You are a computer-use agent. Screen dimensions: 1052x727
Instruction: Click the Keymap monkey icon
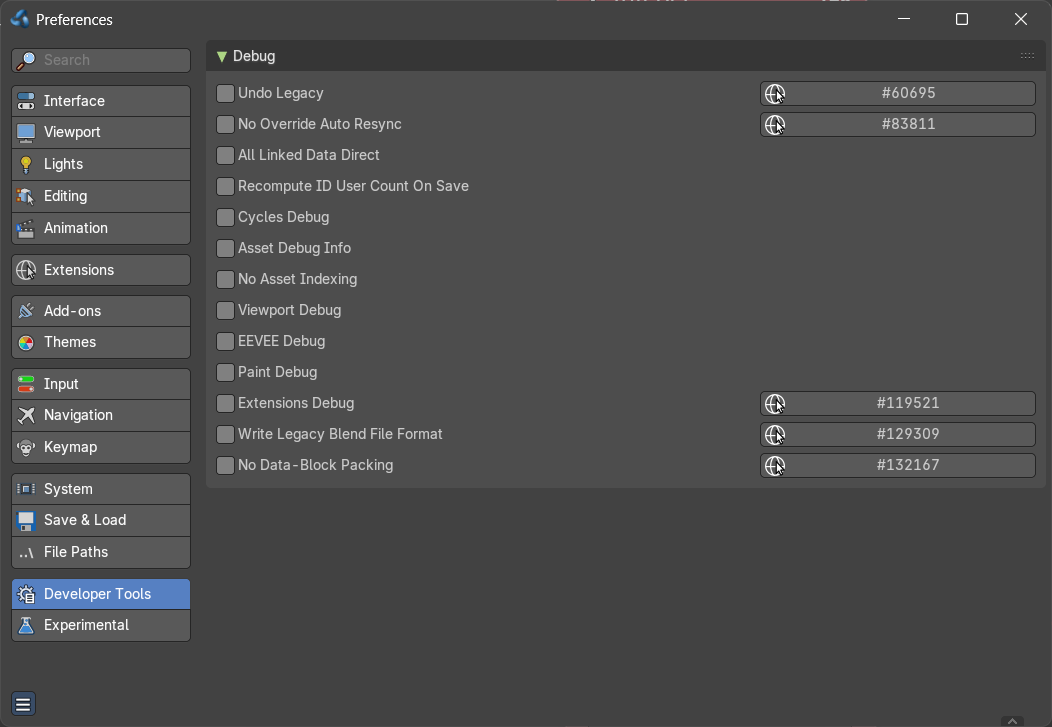pos(26,447)
